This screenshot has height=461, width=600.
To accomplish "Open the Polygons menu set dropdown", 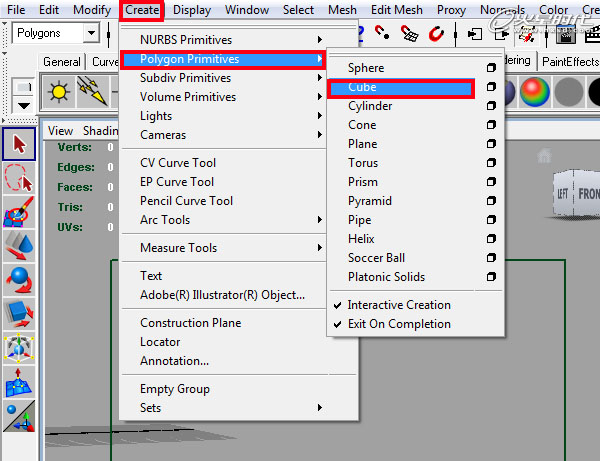I will pos(91,33).
